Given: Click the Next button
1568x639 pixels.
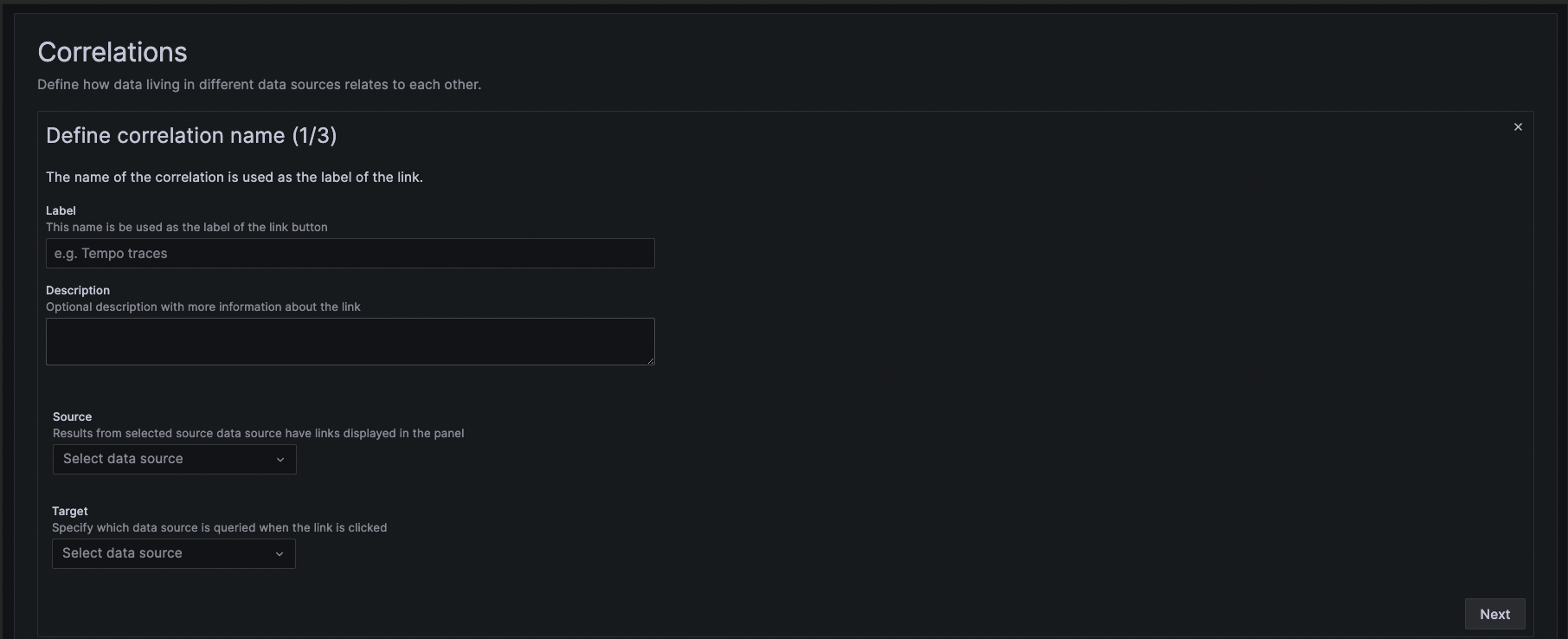Looking at the screenshot, I should pyautogui.click(x=1494, y=614).
